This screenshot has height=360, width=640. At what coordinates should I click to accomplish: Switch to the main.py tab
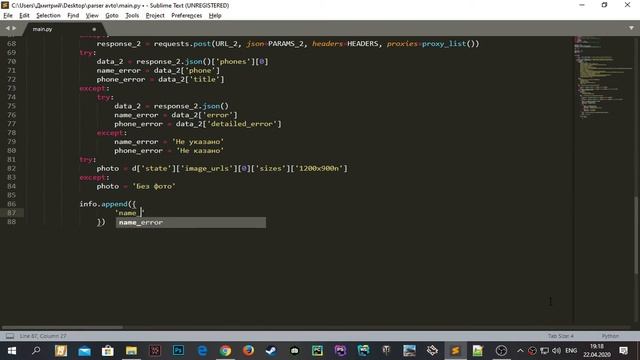pos(42,29)
